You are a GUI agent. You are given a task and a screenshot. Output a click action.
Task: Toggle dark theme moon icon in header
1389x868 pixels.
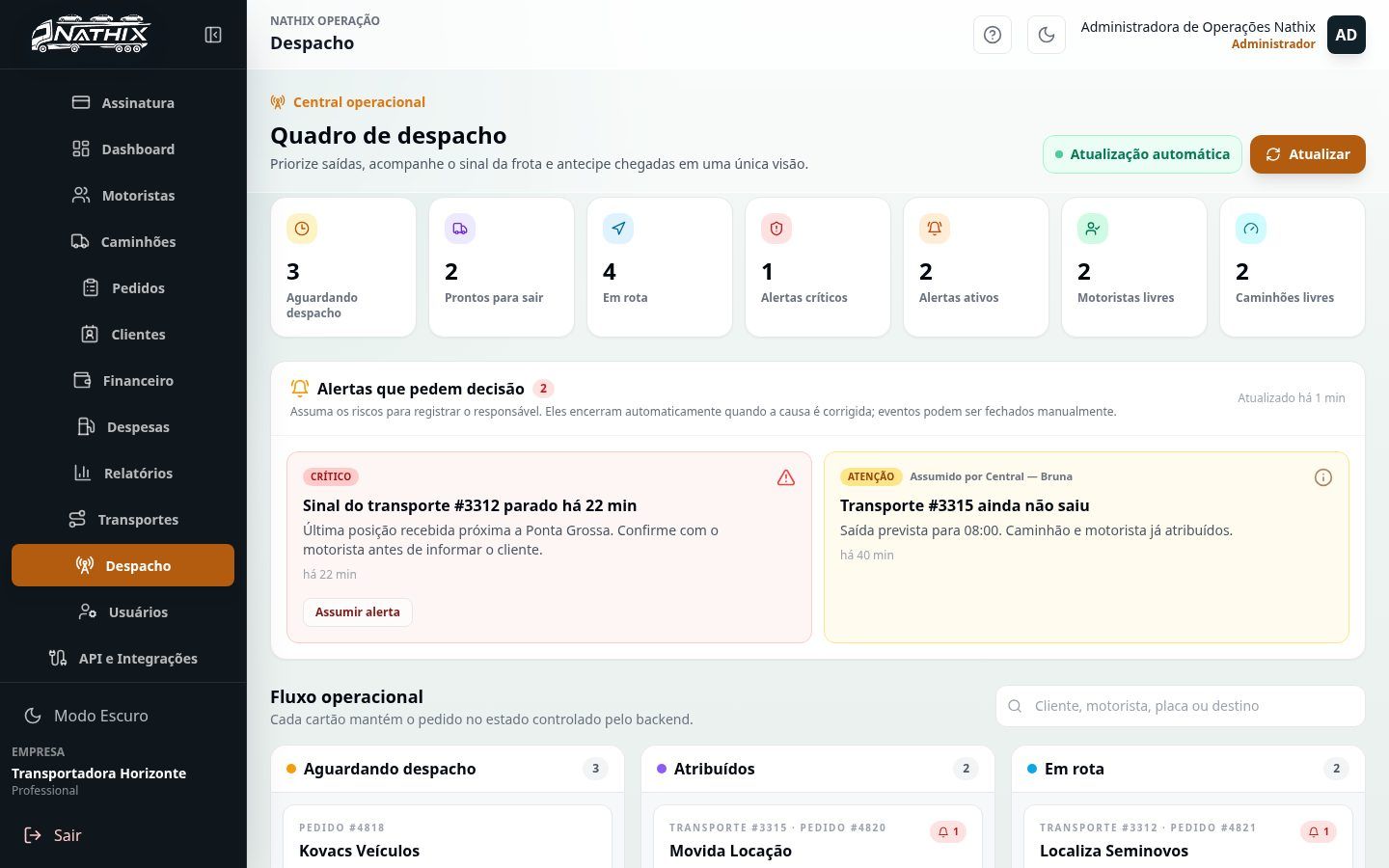click(x=1047, y=35)
